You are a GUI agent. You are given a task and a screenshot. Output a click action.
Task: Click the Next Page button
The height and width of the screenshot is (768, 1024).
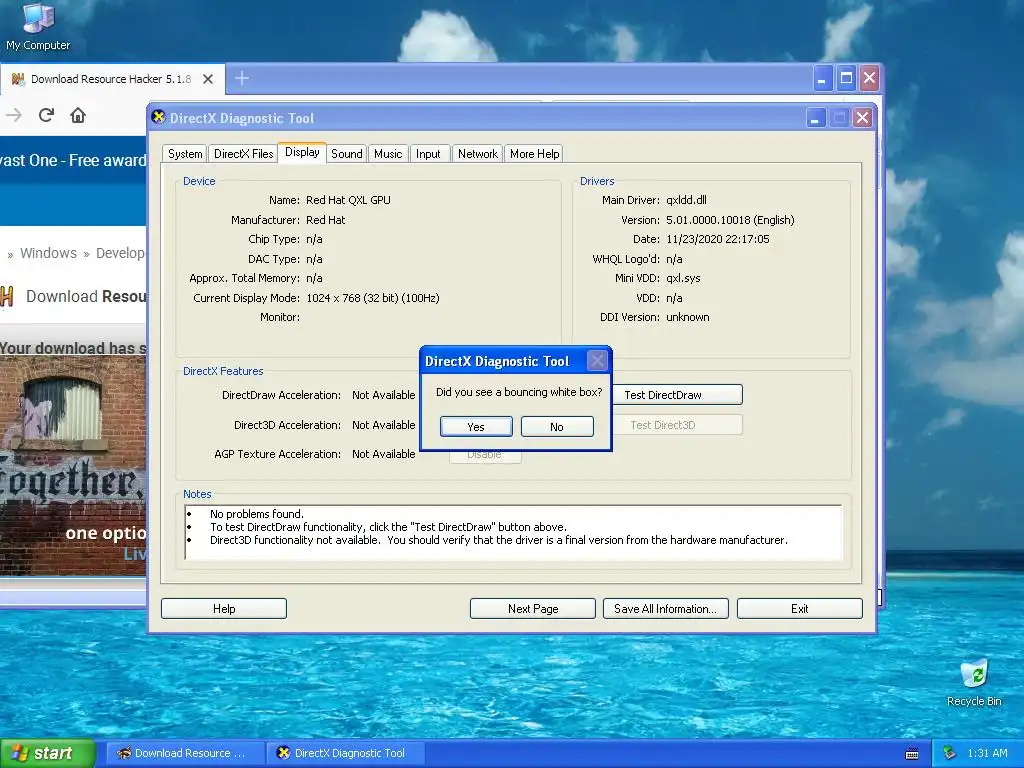click(533, 609)
